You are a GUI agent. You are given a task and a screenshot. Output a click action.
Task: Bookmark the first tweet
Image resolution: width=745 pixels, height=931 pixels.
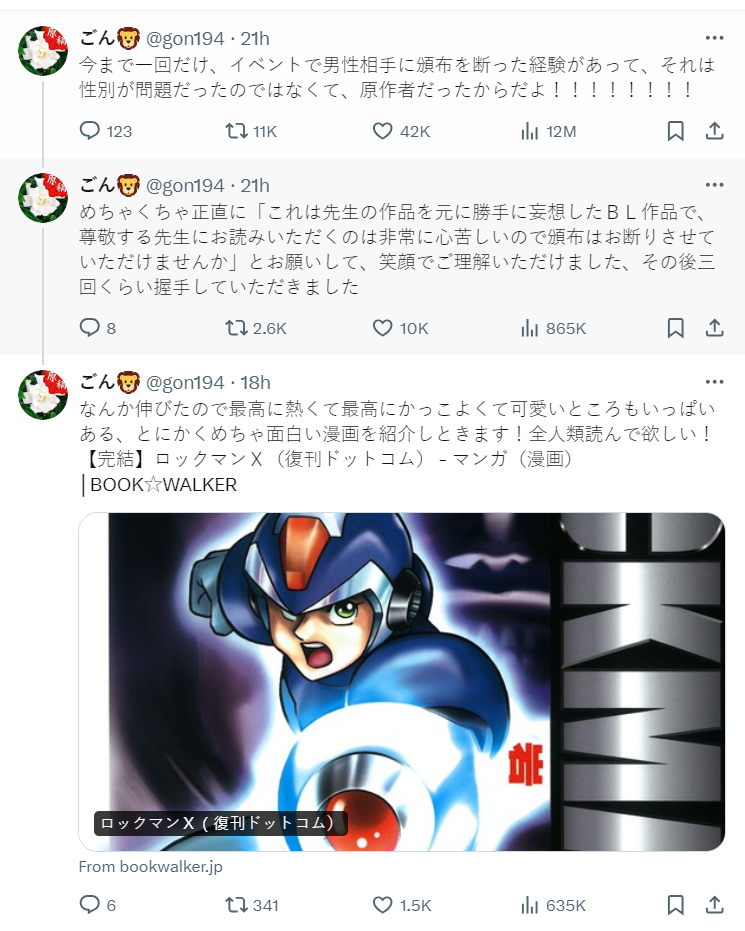(676, 131)
